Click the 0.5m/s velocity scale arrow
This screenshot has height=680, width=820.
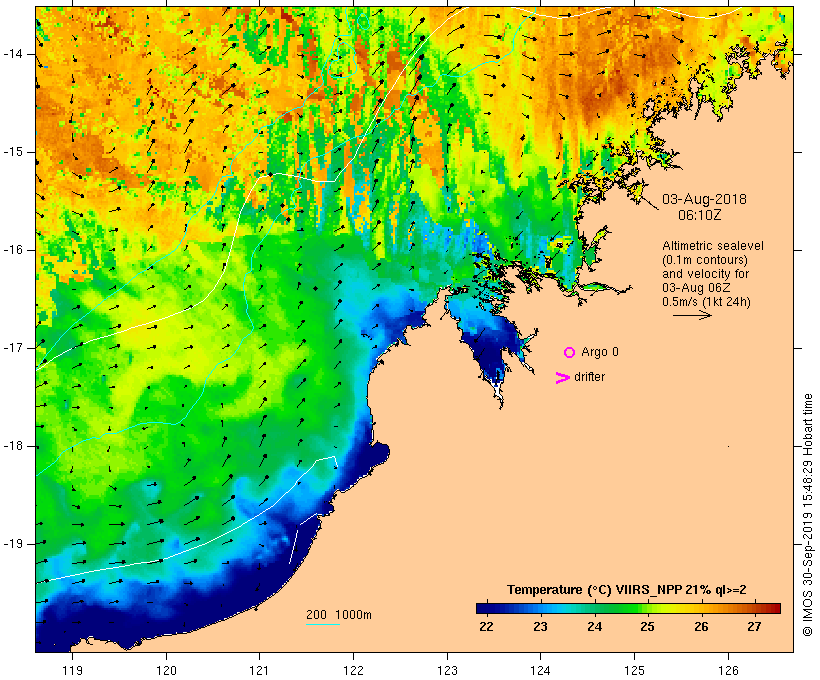[692, 315]
